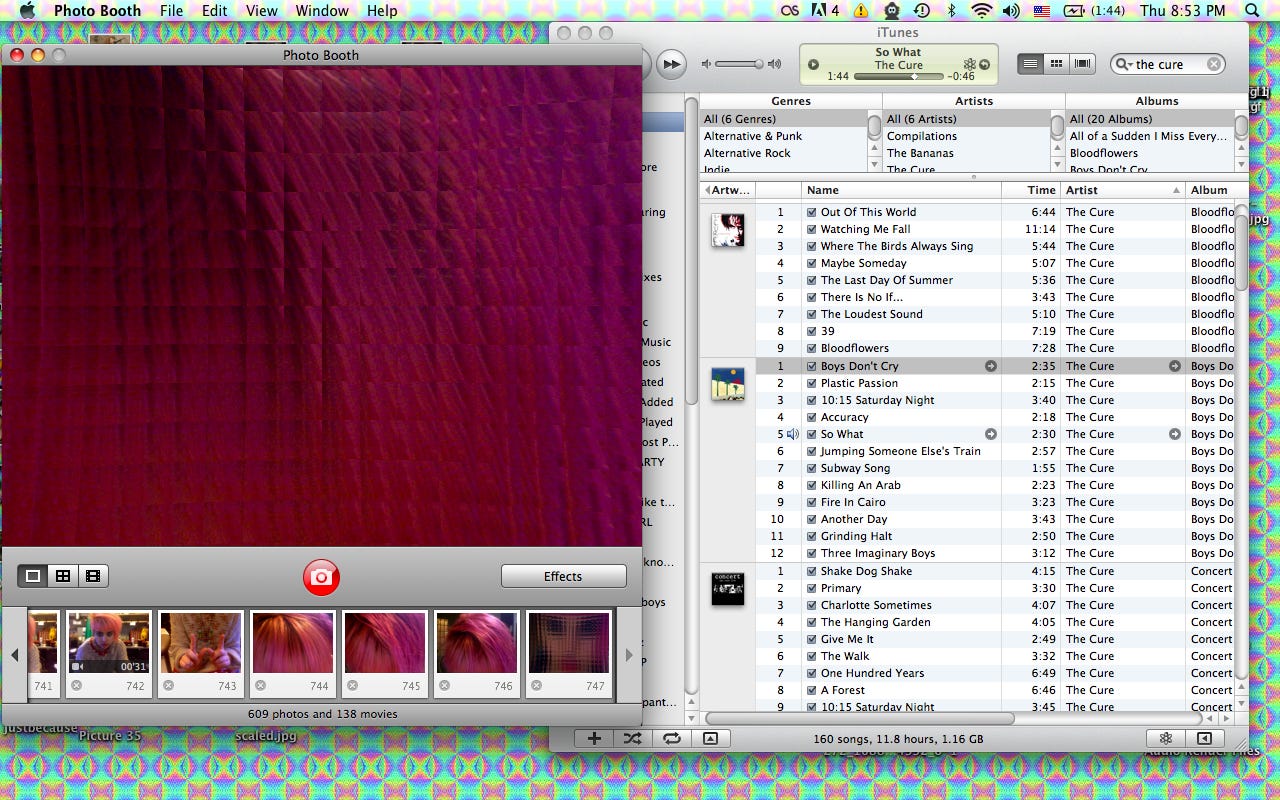Sort by Artist column header

(x=1122, y=190)
